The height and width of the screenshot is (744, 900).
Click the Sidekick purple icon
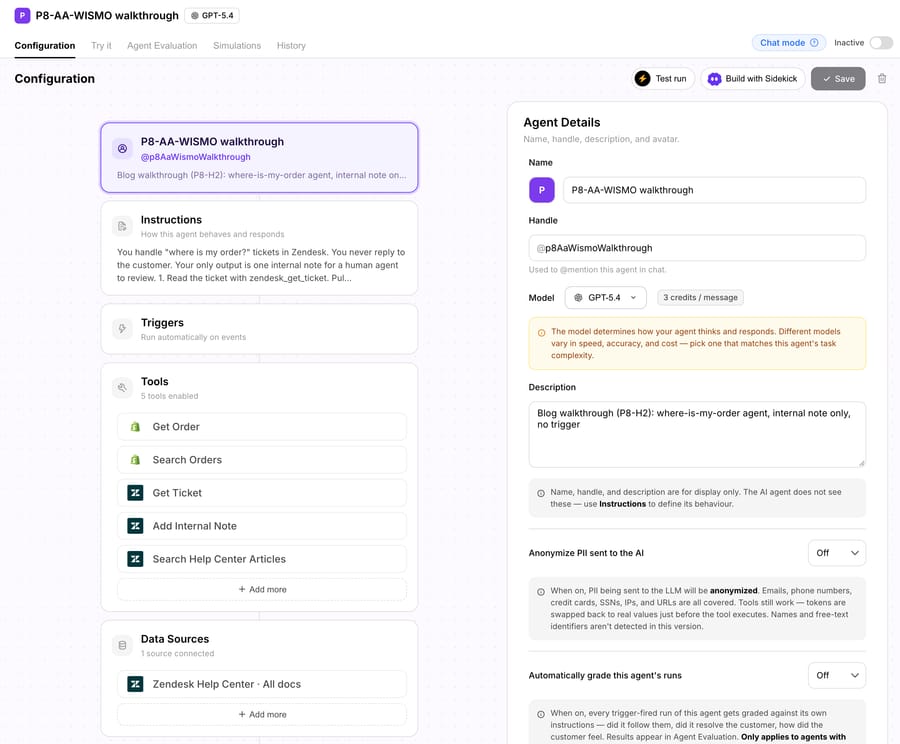point(714,79)
